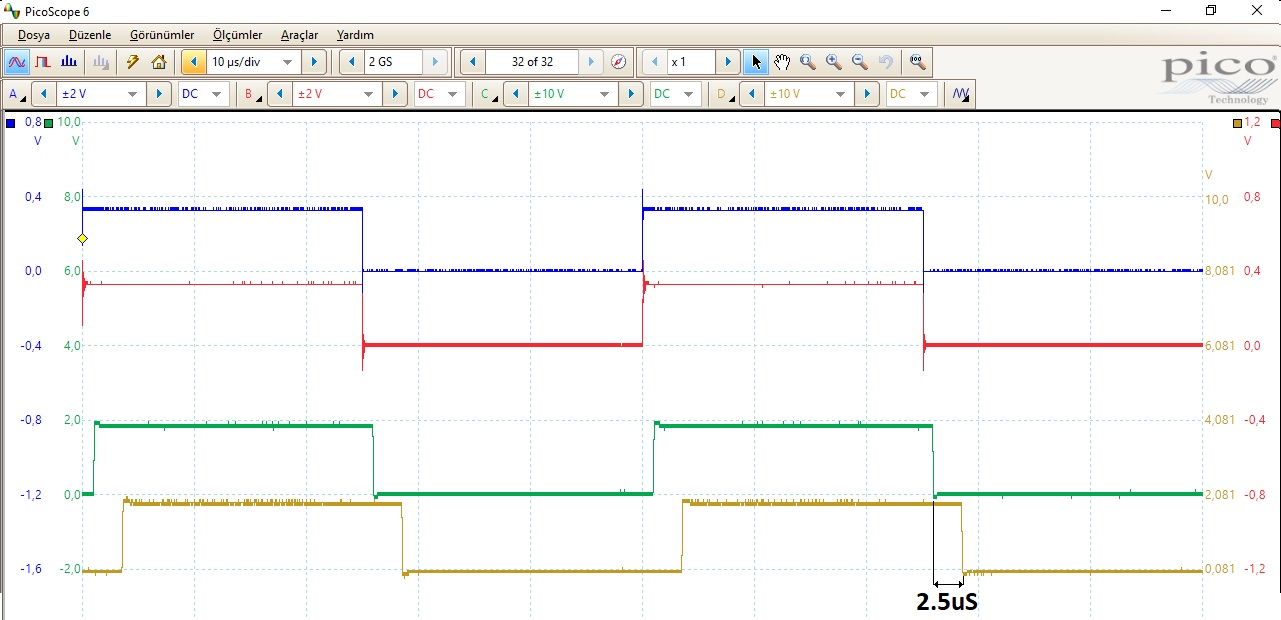Screen dimensions: 1281x620
Task: Open the 10 µs/div timebase dropdown
Action: [x=288, y=62]
